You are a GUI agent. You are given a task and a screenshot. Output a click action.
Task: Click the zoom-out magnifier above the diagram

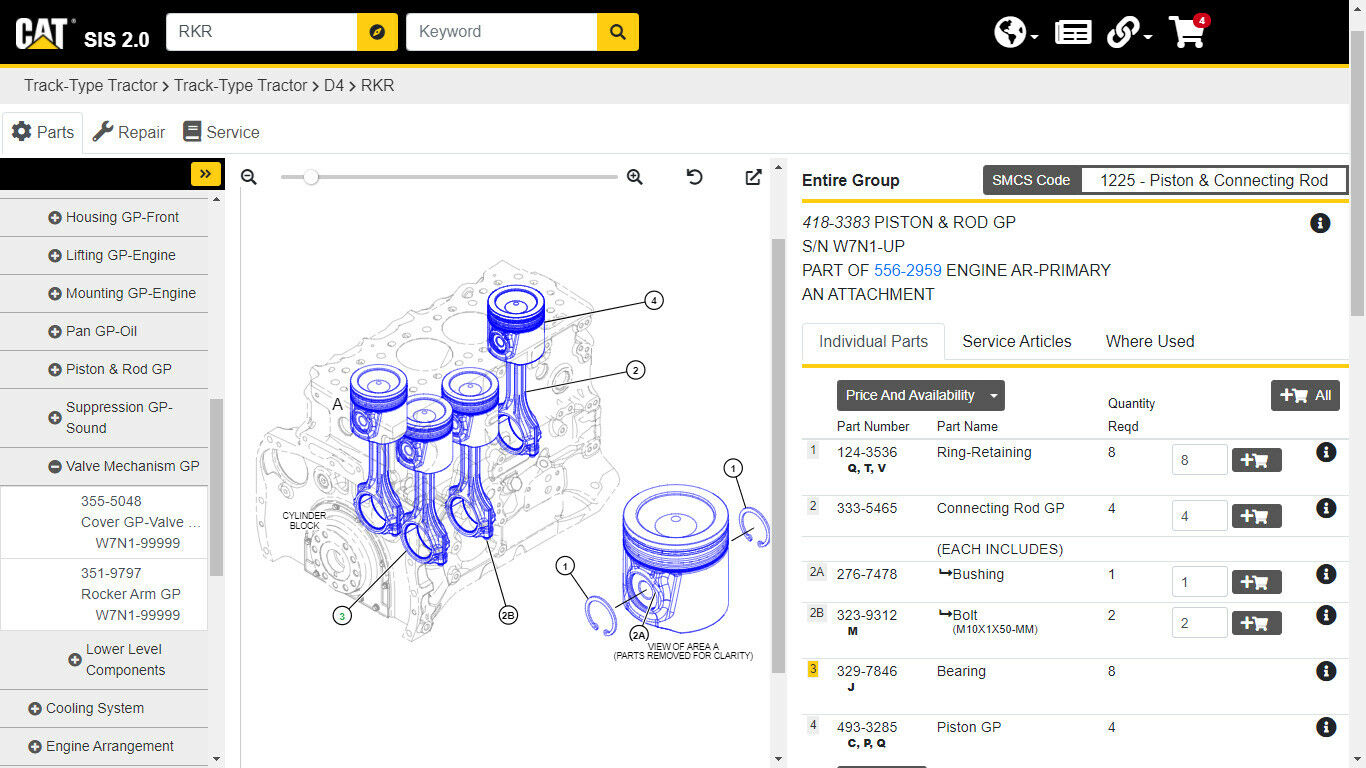pyautogui.click(x=249, y=177)
